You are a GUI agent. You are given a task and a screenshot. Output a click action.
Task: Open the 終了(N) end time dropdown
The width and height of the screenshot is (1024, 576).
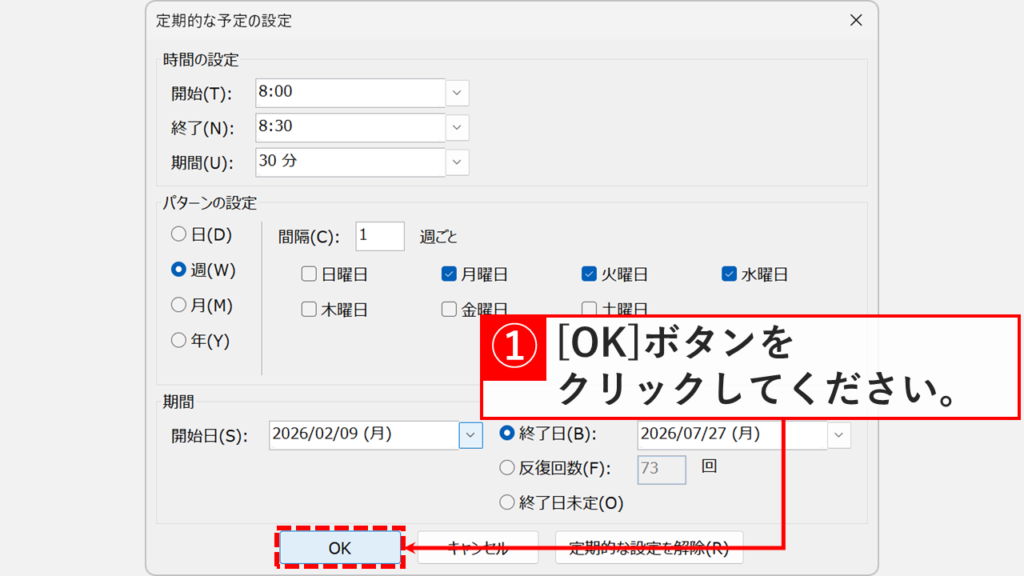(x=457, y=127)
